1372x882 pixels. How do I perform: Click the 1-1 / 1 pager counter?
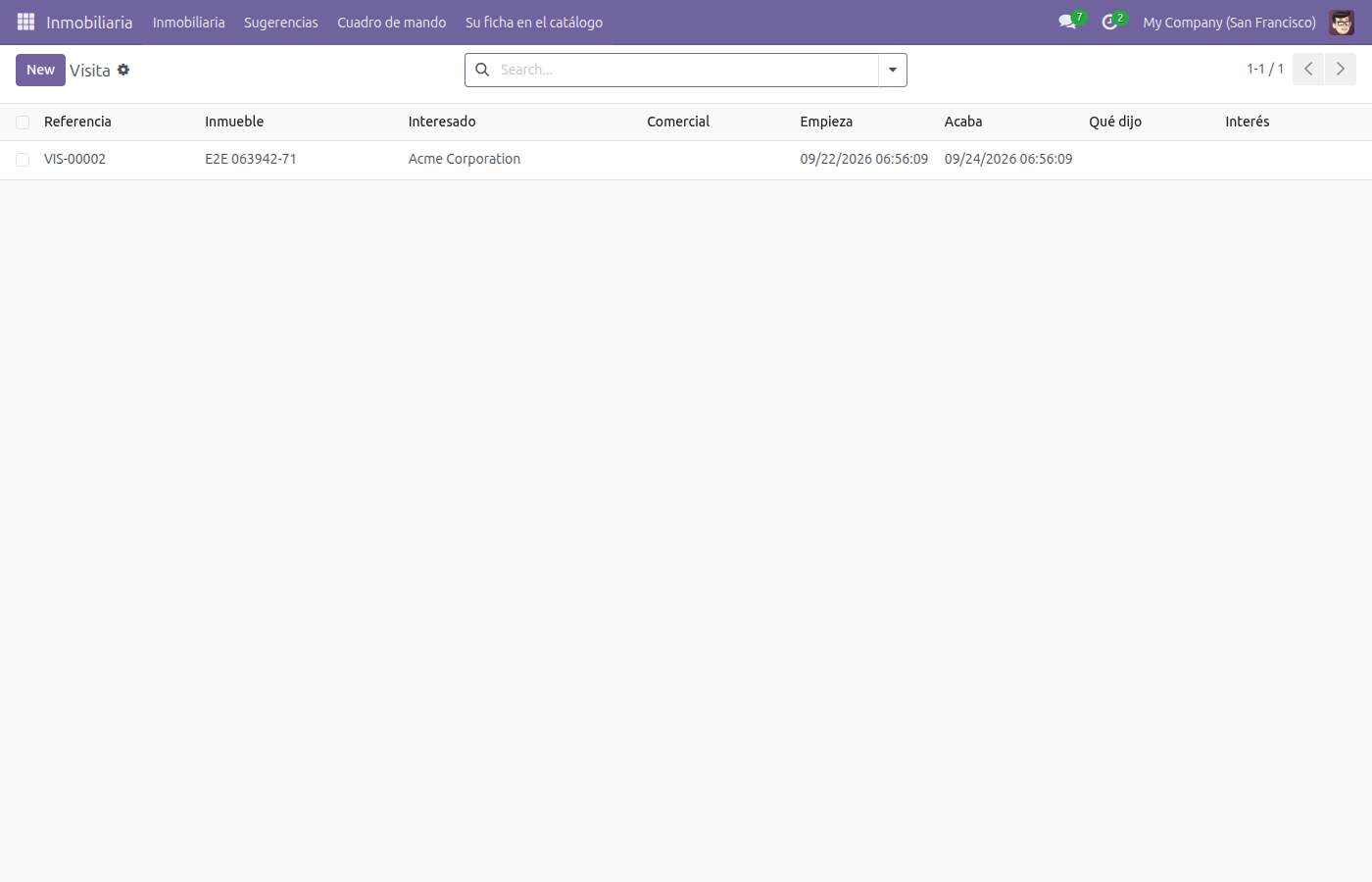pos(1265,69)
